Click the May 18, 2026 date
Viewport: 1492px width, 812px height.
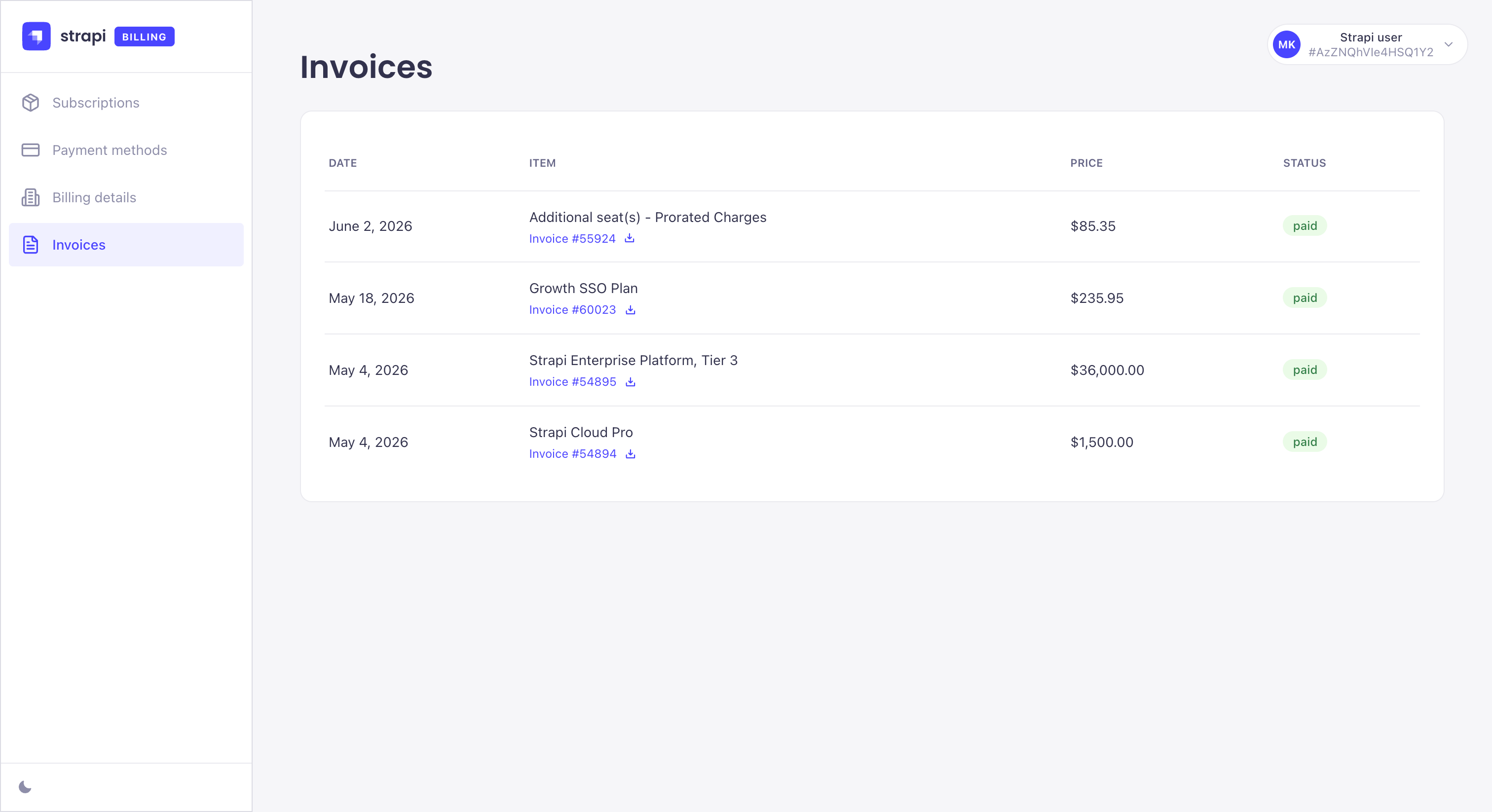click(371, 298)
